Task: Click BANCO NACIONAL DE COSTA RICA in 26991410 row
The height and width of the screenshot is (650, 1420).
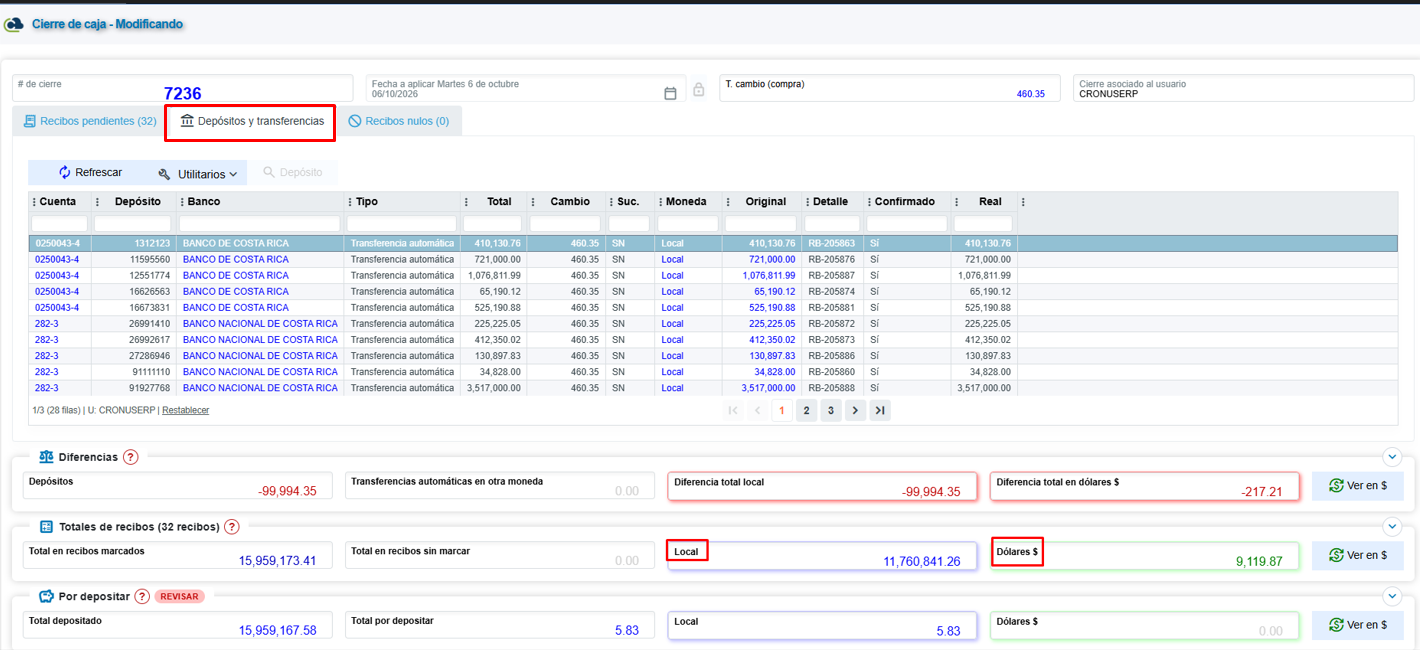Action: tap(260, 324)
